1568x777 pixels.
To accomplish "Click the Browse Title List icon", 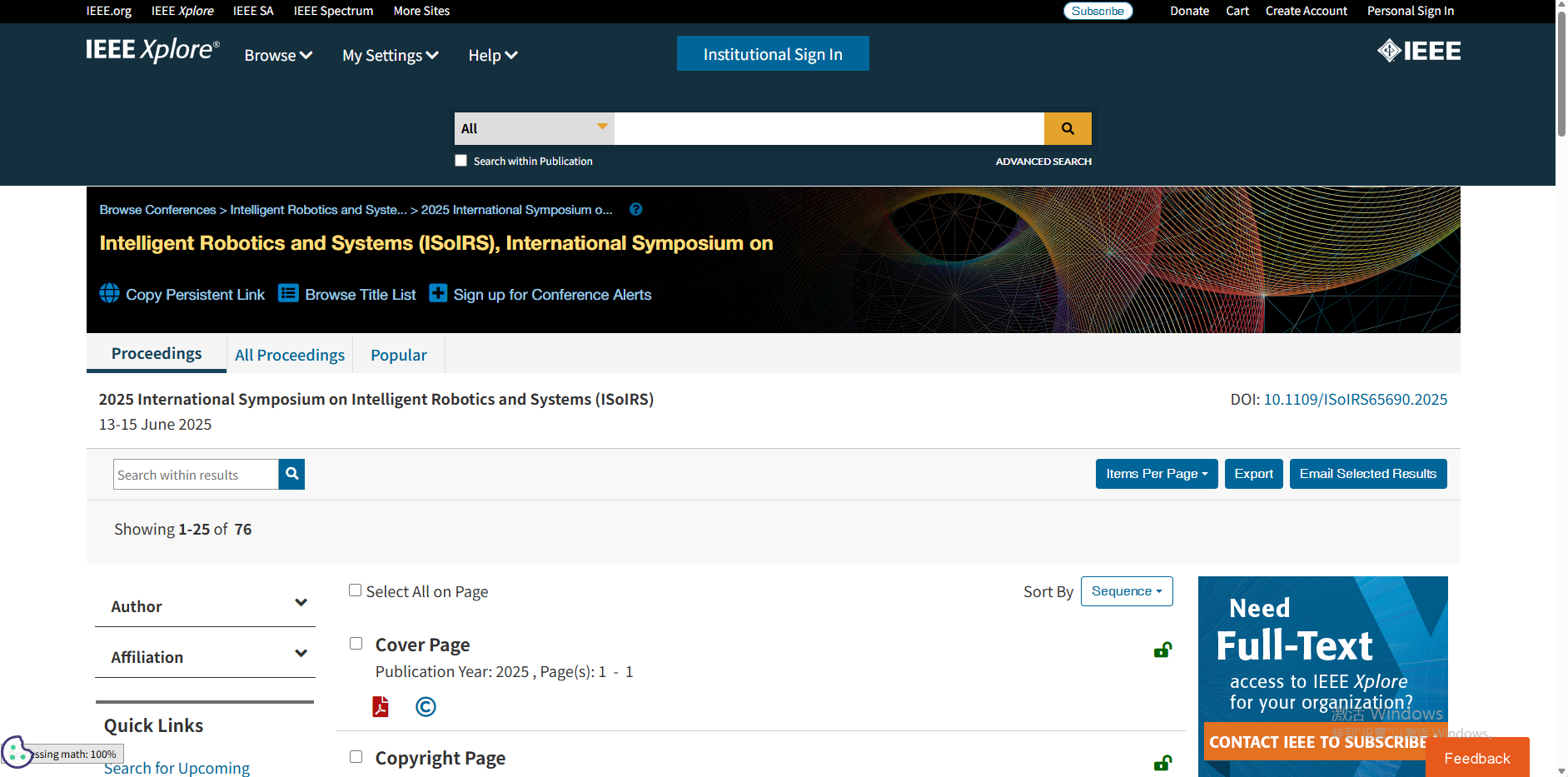I will (x=288, y=293).
